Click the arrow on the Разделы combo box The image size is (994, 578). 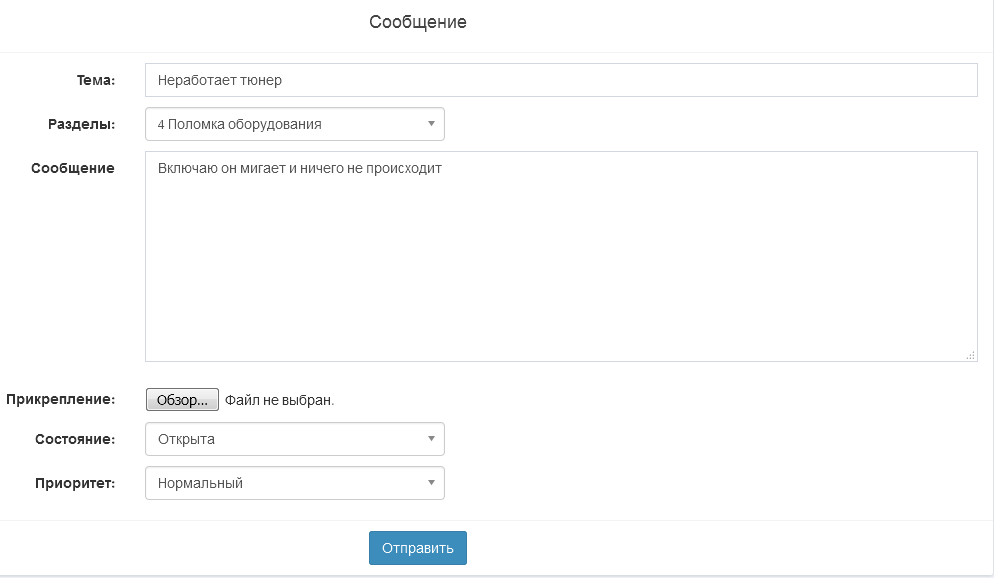coord(431,124)
